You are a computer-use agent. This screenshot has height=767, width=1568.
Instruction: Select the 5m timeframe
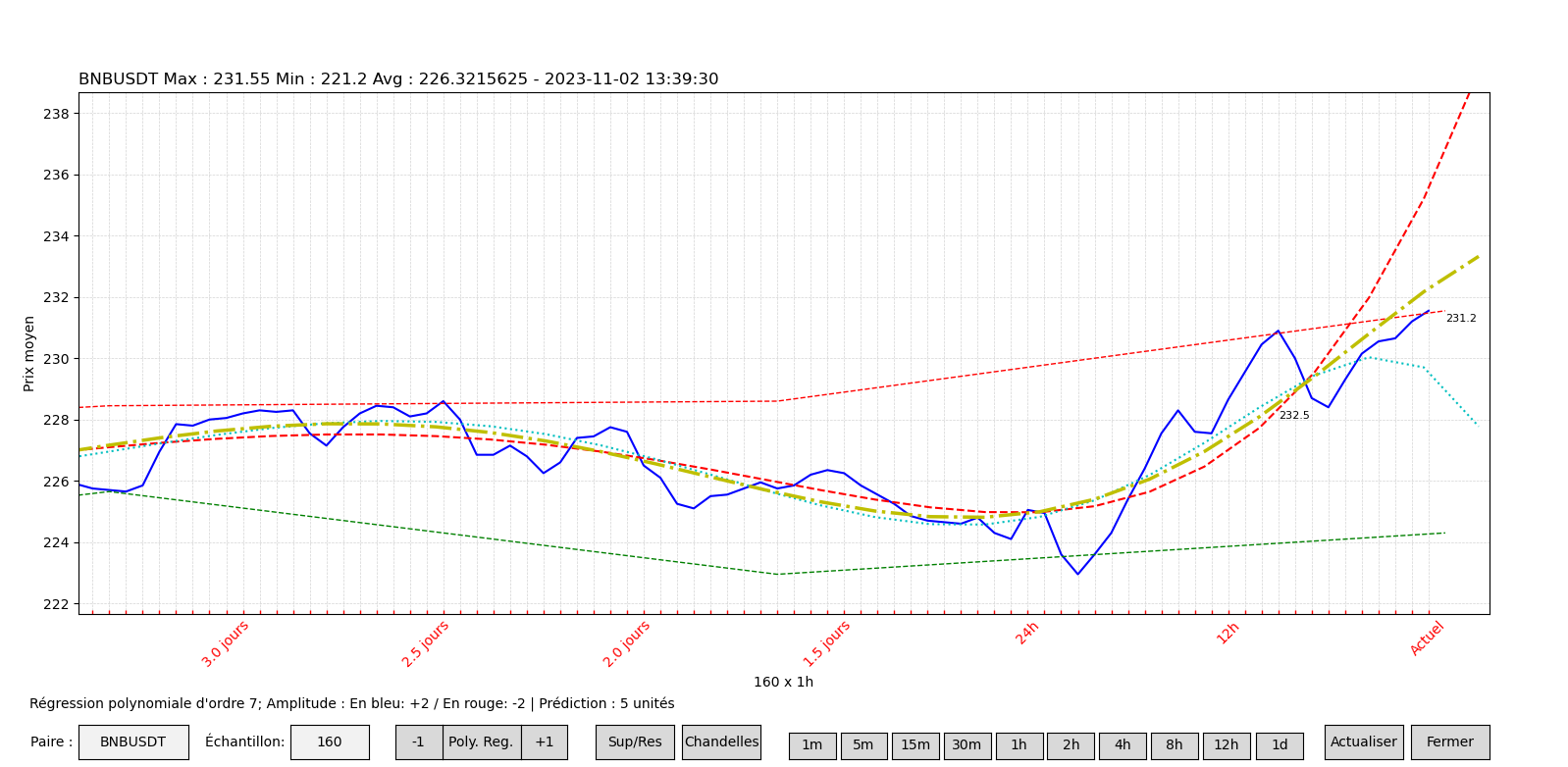pyautogui.click(x=863, y=745)
